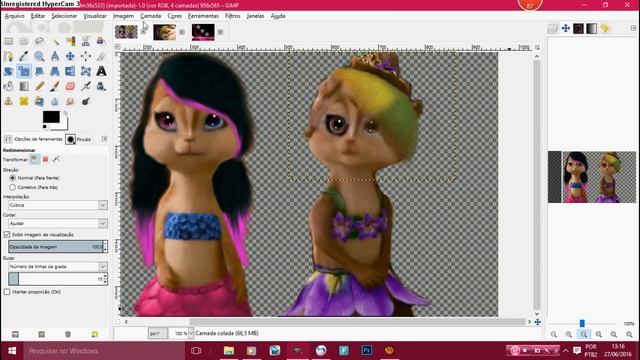Screen dimensions: 640x360
Task: Select the Pencil tool
Action: pyautogui.click(x=40, y=86)
